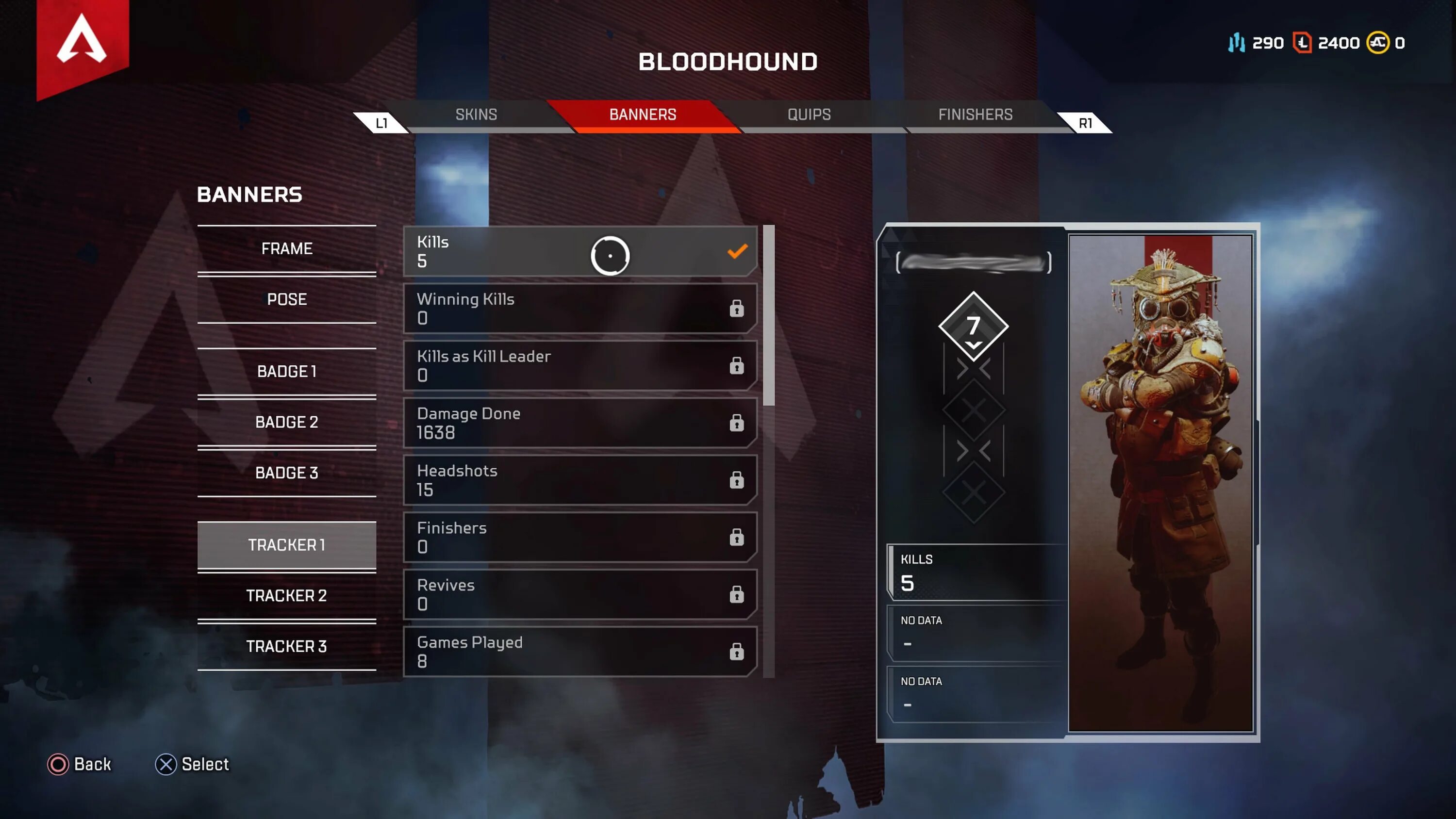Toggle TRACKER 3 banner slot
Viewport: 1456px width, 819px height.
[287, 646]
